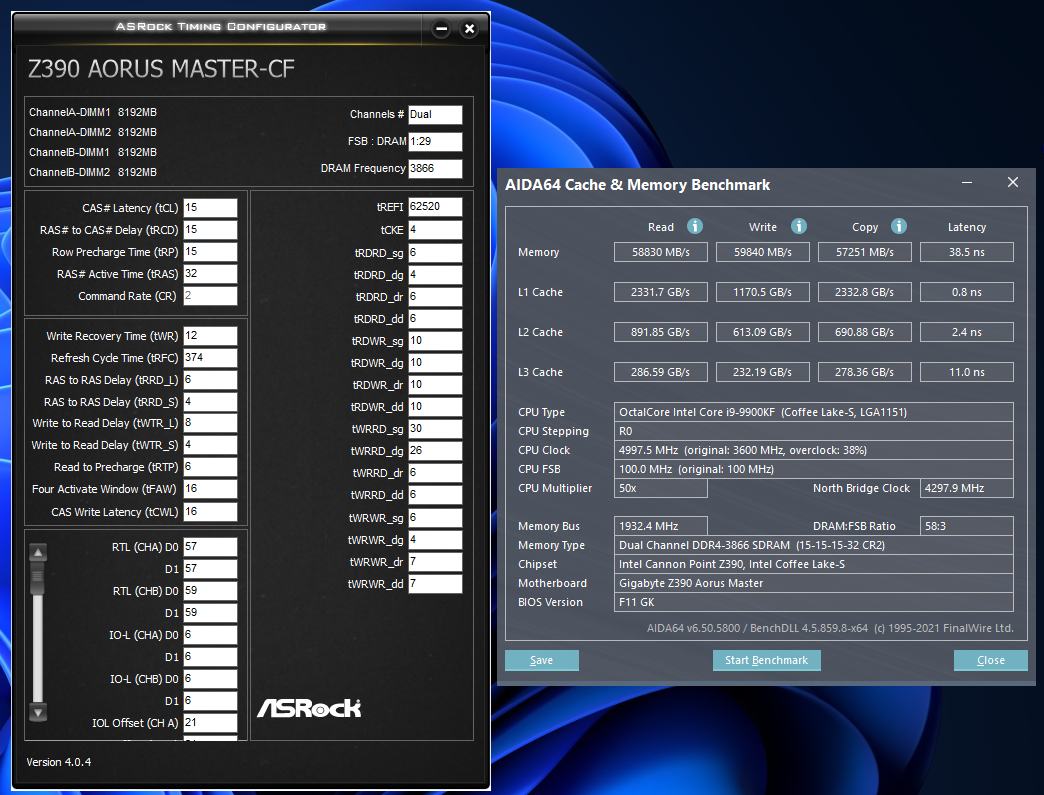1044x795 pixels.
Task: Click the CAS# Latency (tCL) field
Action: [210, 208]
